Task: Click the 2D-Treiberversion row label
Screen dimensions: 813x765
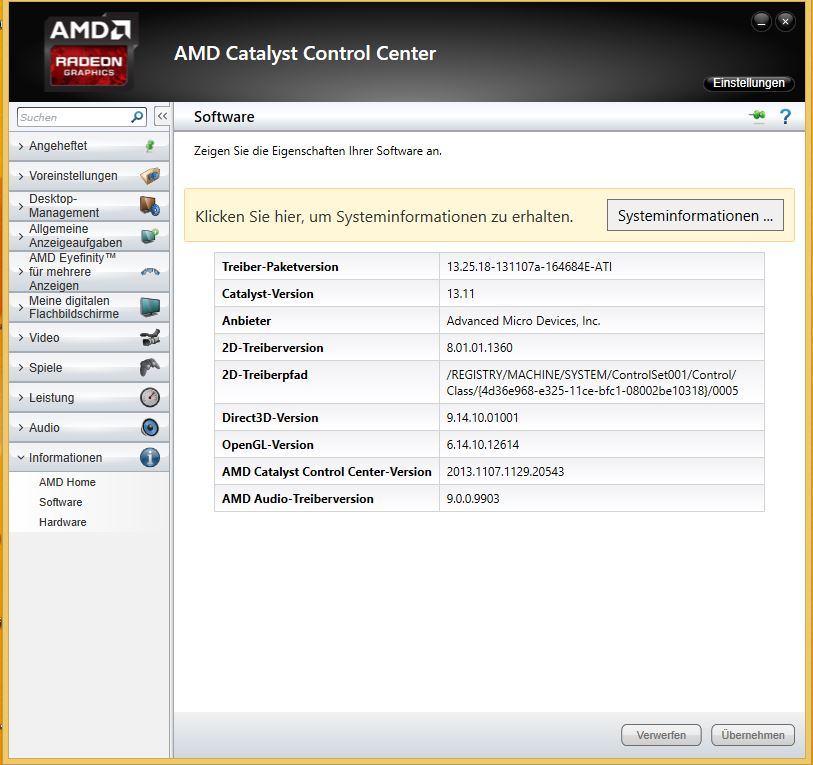Action: click(273, 347)
